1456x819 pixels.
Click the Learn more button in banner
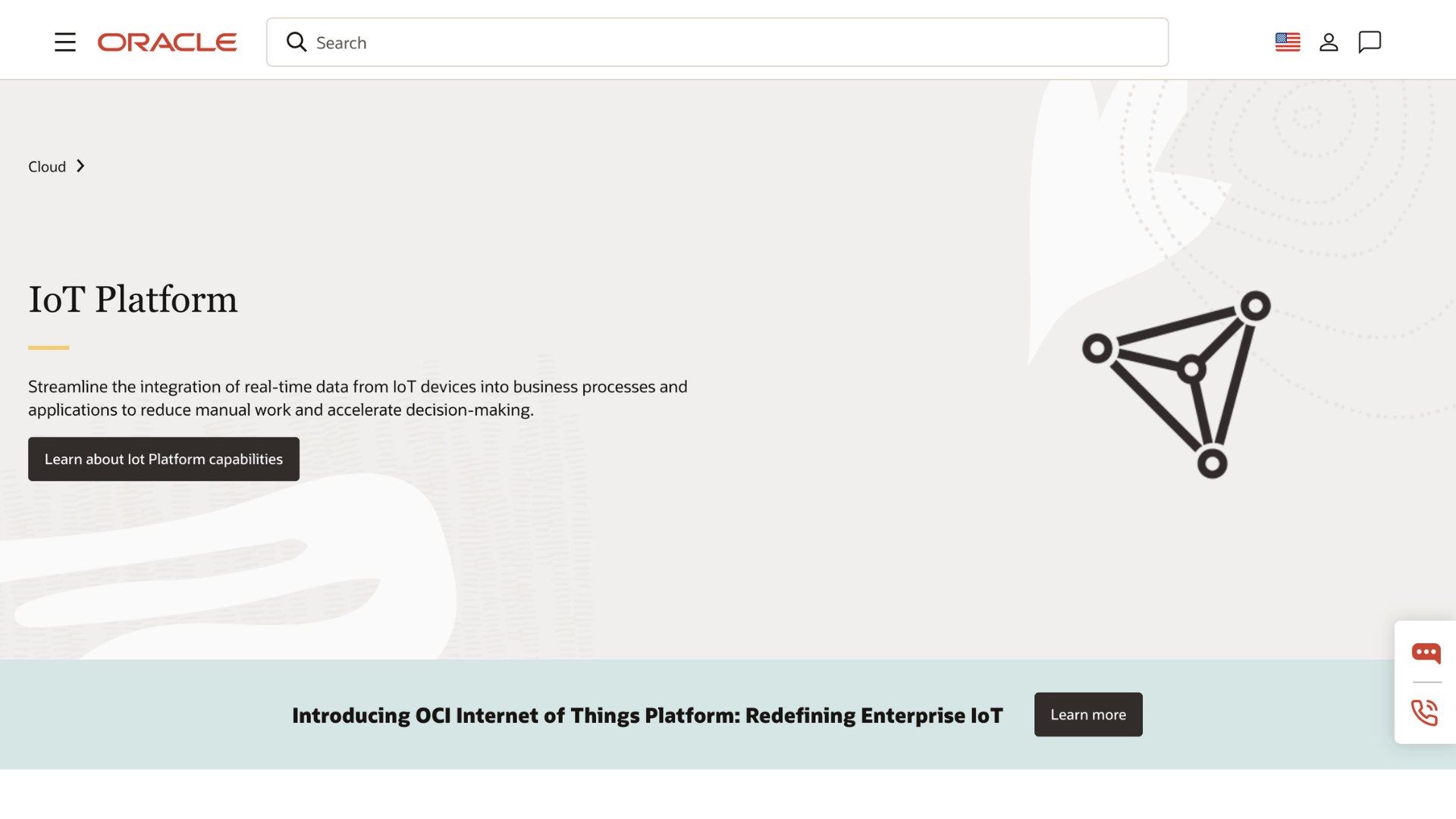click(1088, 714)
